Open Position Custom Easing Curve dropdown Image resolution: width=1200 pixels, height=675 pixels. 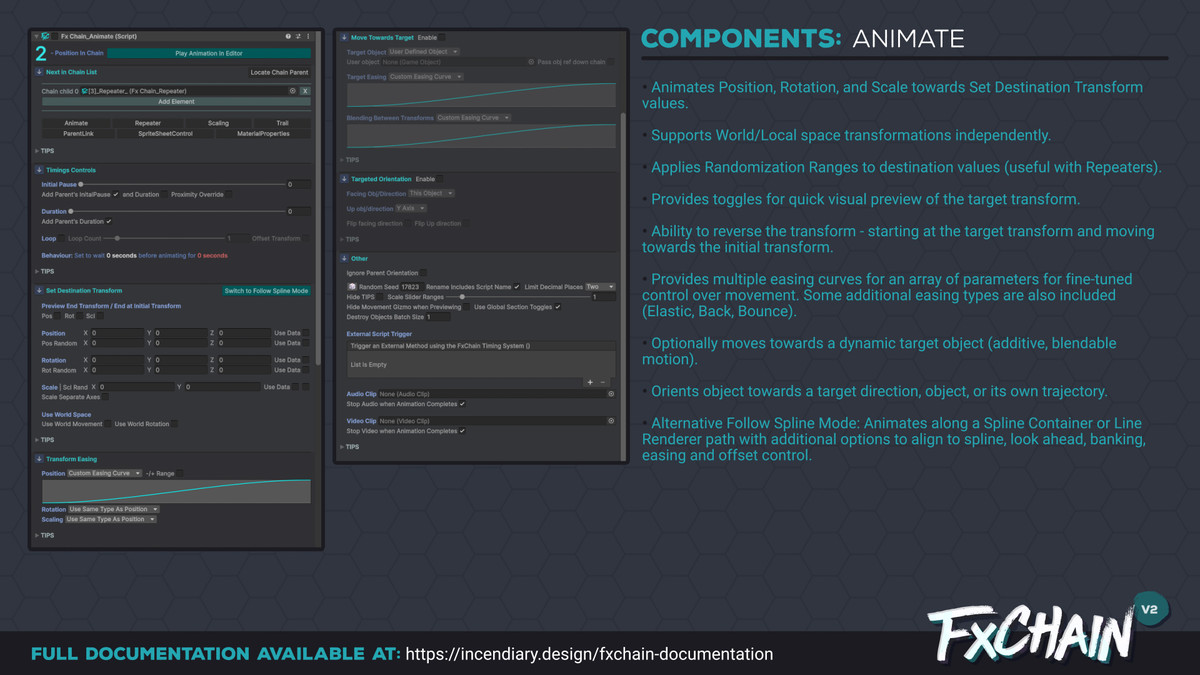point(103,473)
